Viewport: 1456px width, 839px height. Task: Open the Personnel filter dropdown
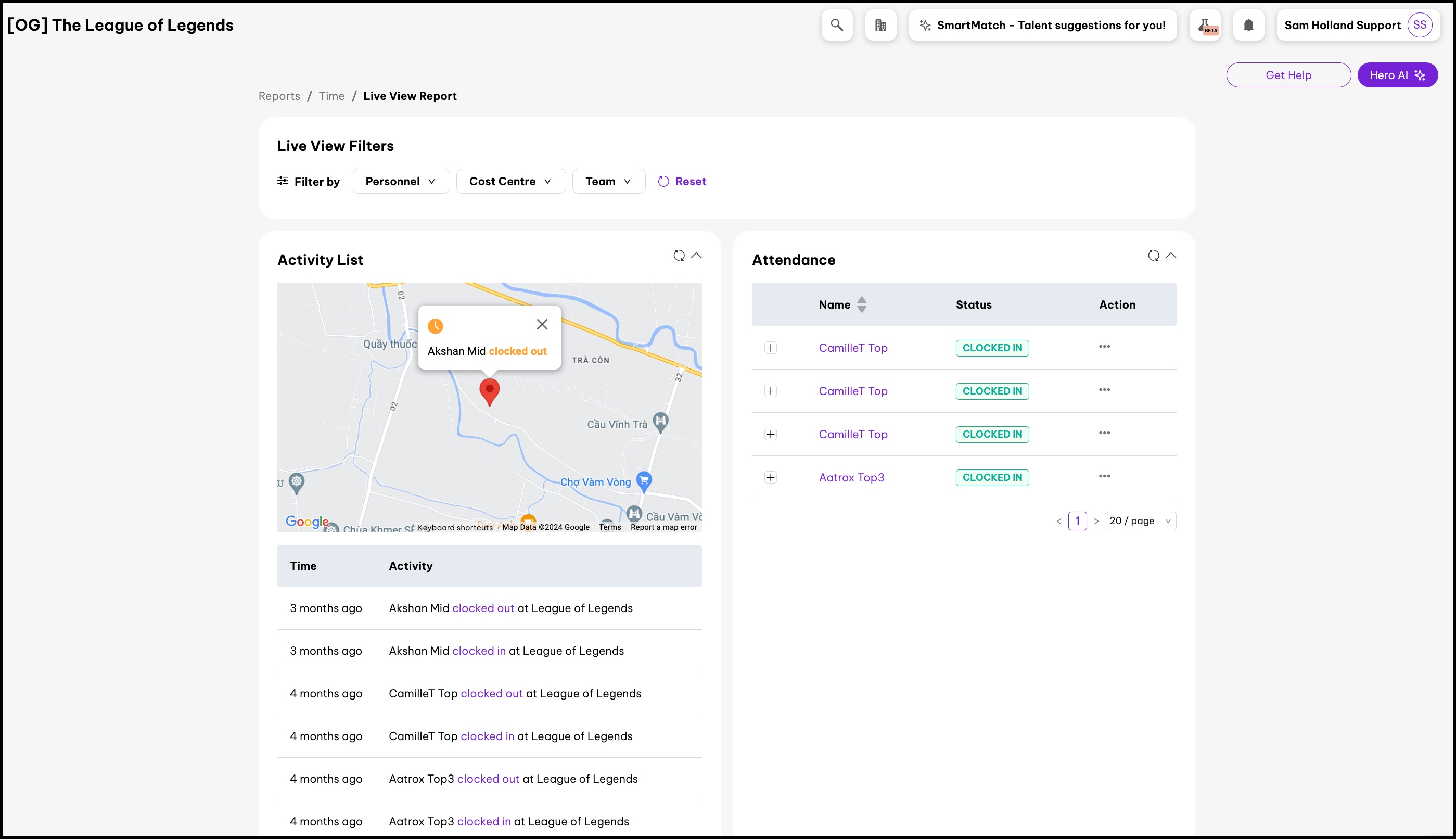point(401,182)
